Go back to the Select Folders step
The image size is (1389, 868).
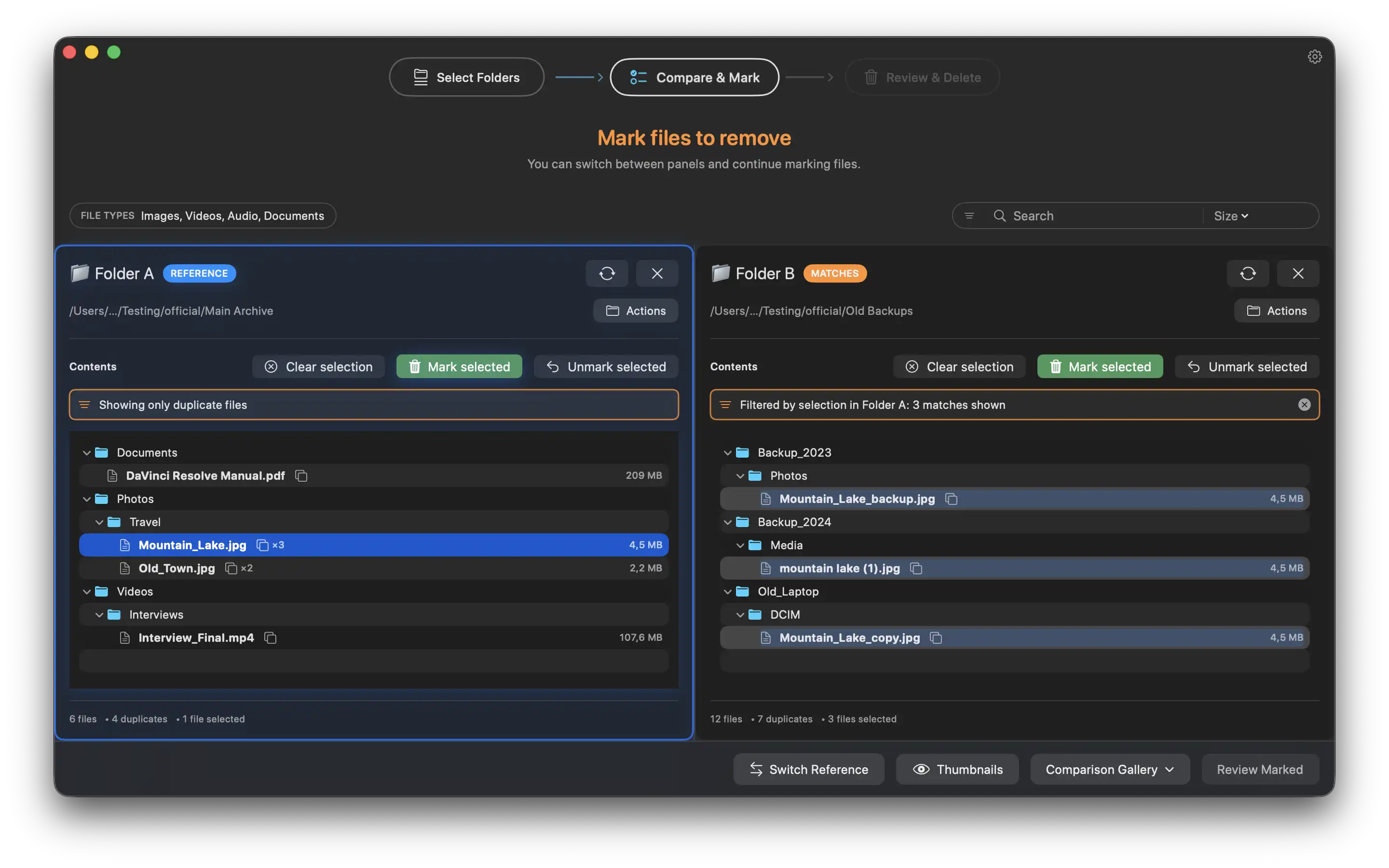point(467,77)
